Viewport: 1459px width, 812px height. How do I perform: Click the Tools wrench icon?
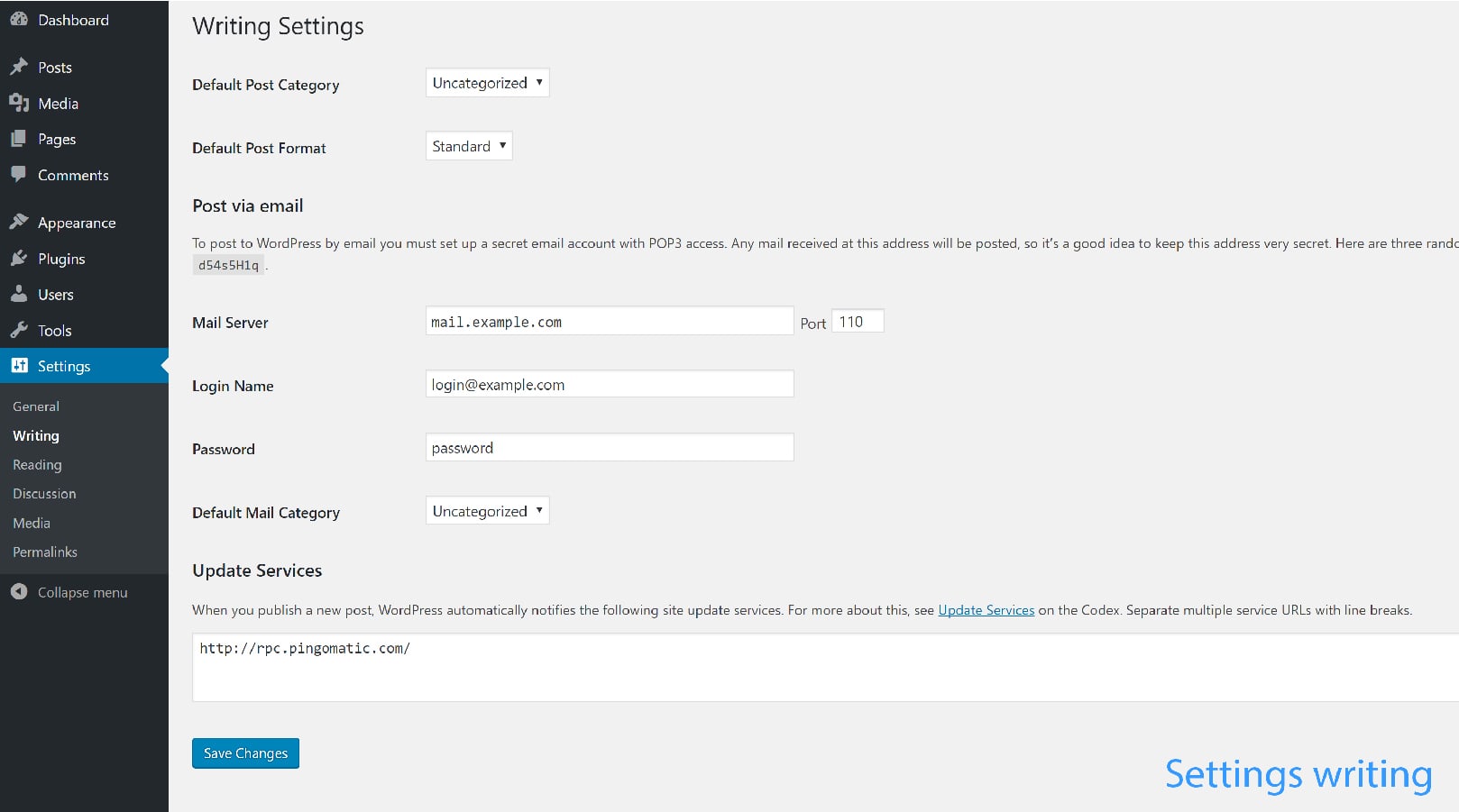coord(19,330)
